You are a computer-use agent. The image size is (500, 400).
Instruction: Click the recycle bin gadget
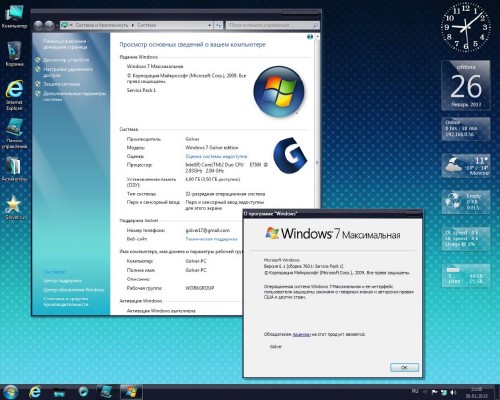click(466, 202)
